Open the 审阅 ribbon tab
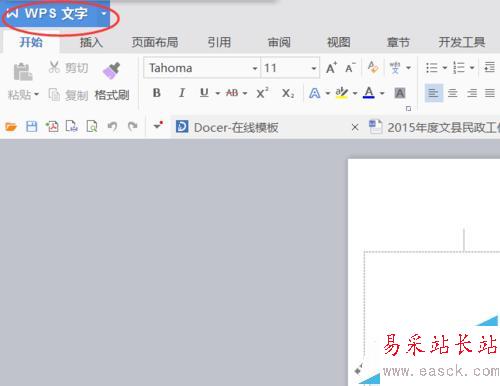Viewport: 500px width, 386px height. [279, 42]
